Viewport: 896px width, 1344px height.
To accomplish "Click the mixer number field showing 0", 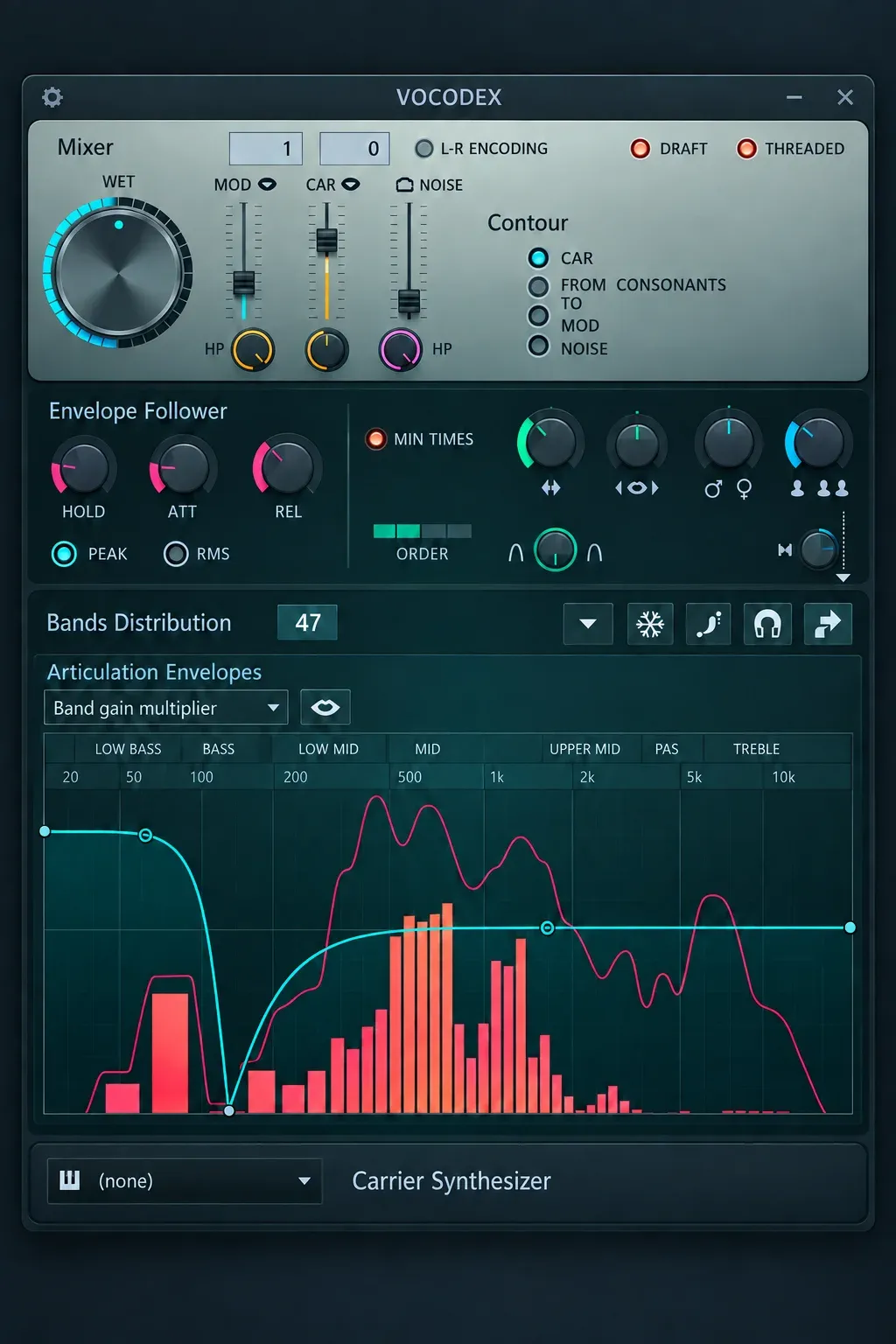I will (x=354, y=149).
